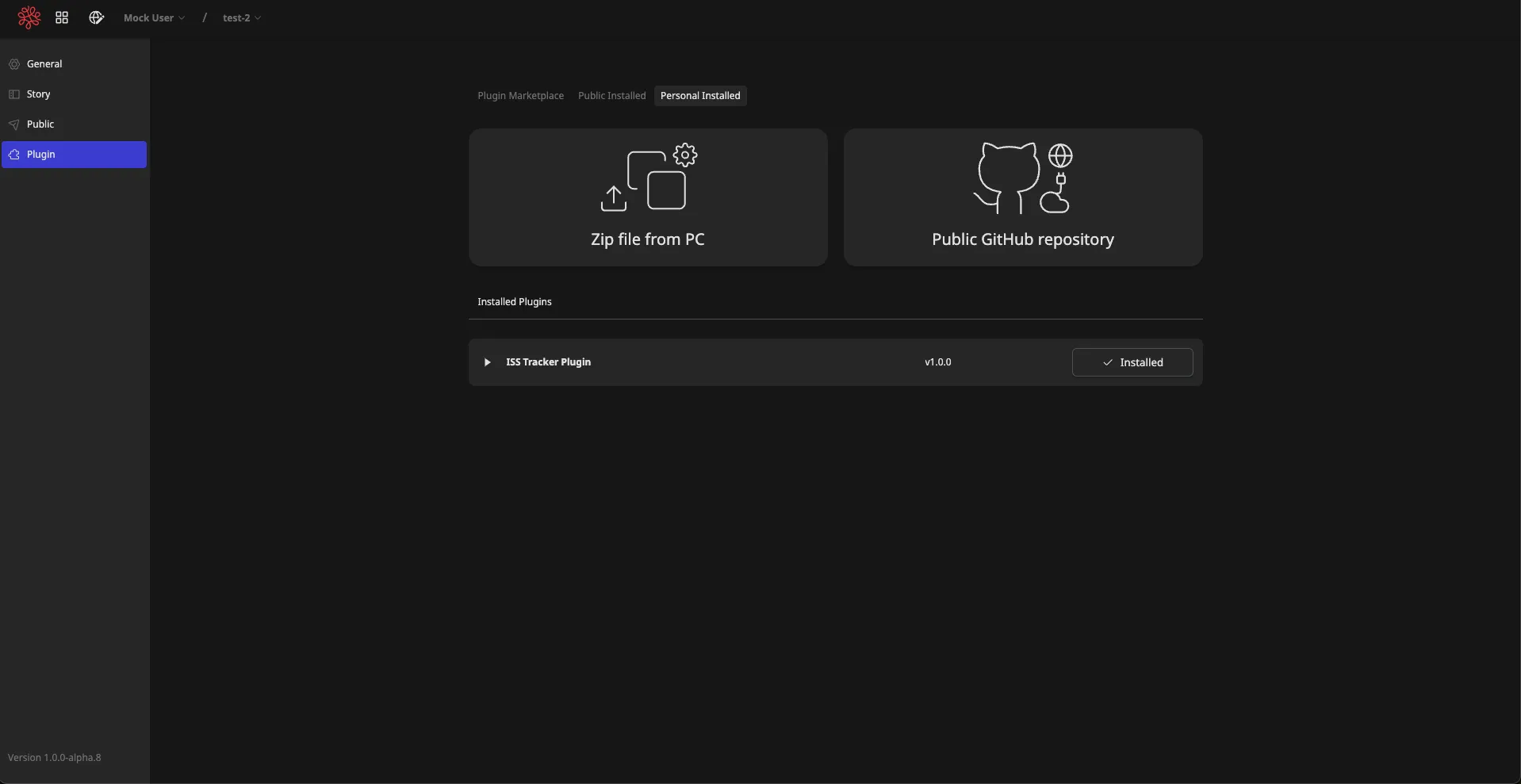Click the globe editor icon in top bar

pos(96,17)
